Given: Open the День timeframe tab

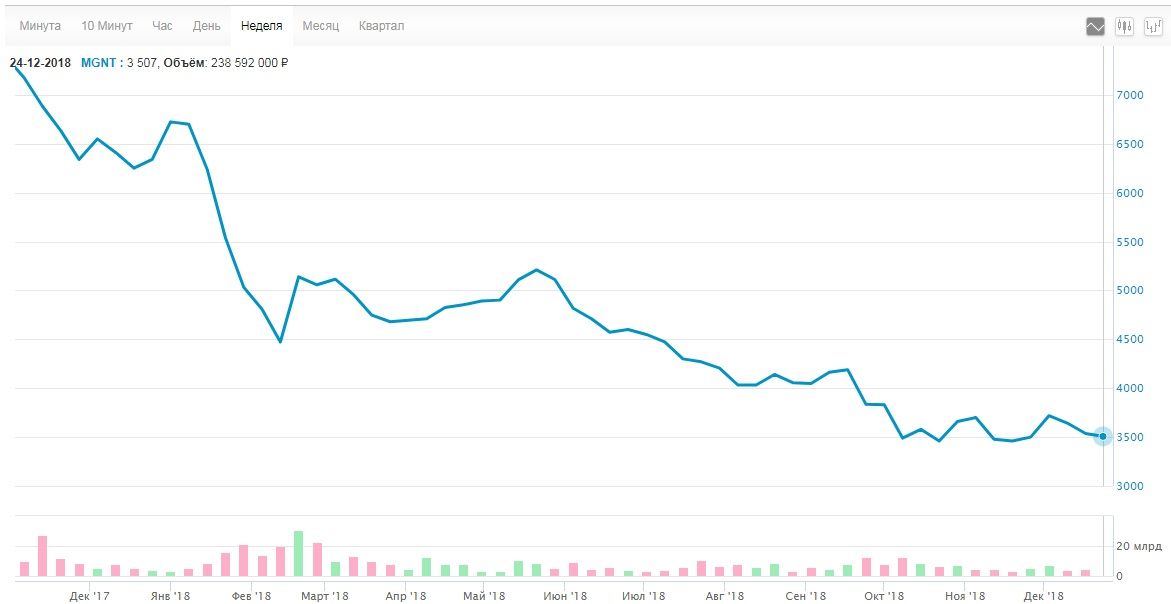Looking at the screenshot, I should (207, 26).
